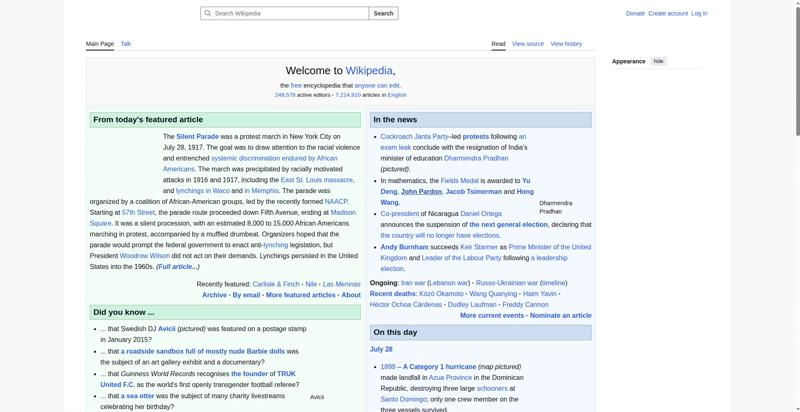Open the roadside sandbox Barbie dolls link

click(x=203, y=351)
